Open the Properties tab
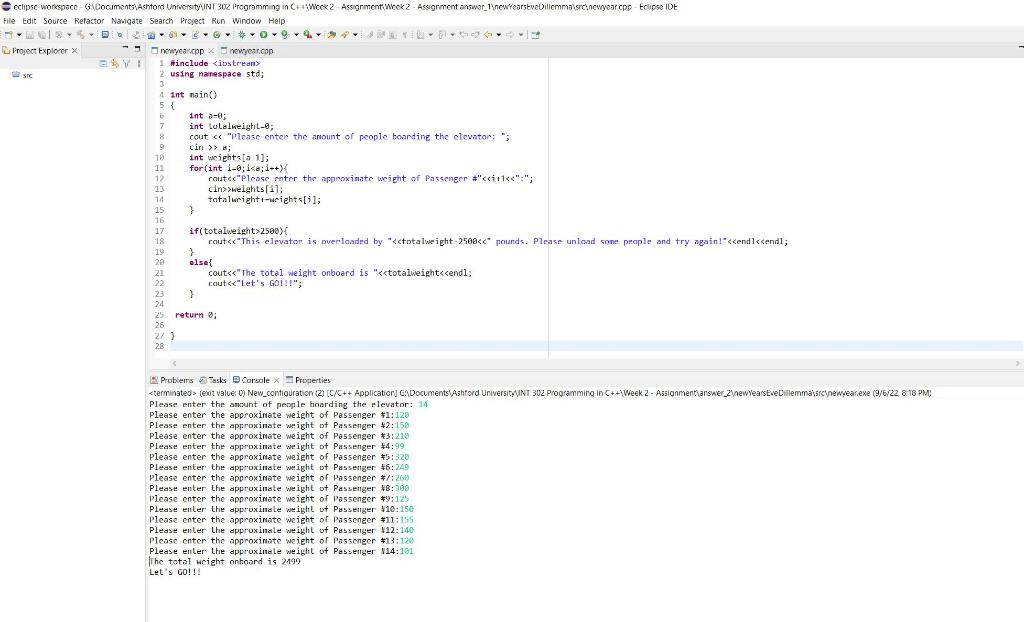Screen dimensions: 1024x622 point(308,380)
